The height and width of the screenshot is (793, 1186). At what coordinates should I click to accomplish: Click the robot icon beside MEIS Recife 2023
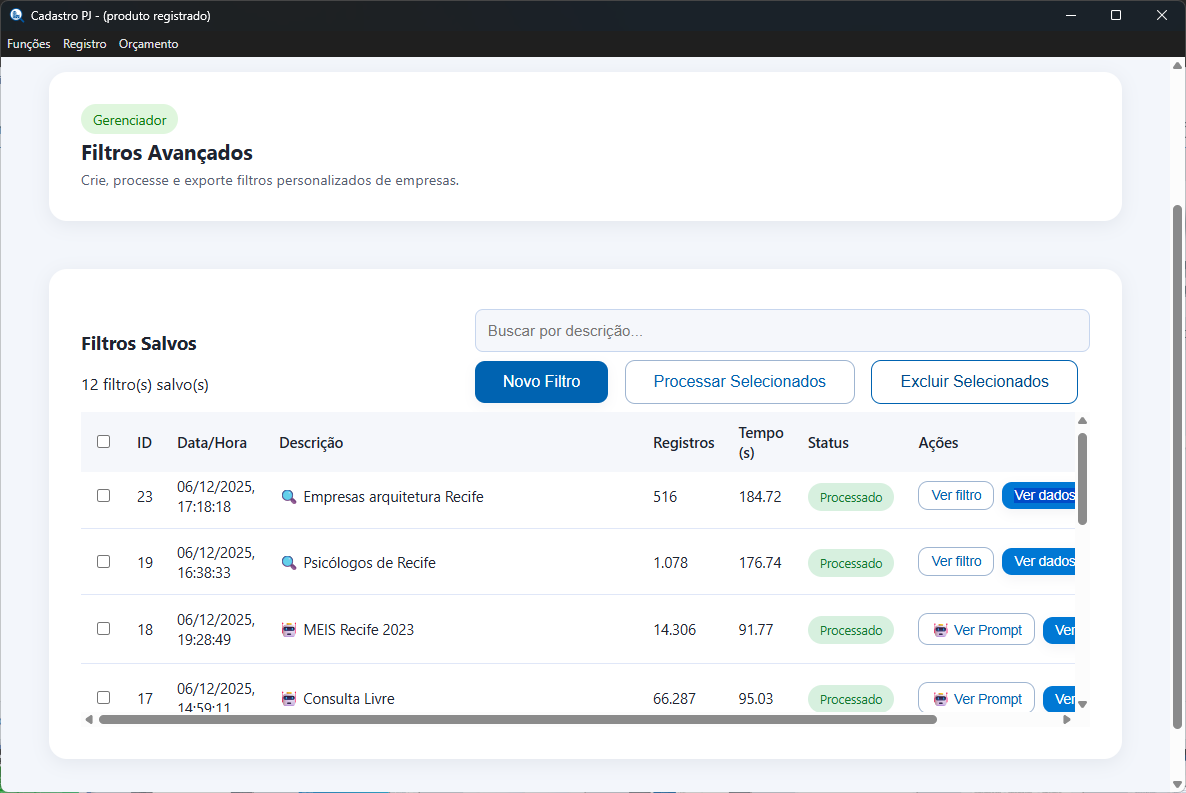pos(289,630)
